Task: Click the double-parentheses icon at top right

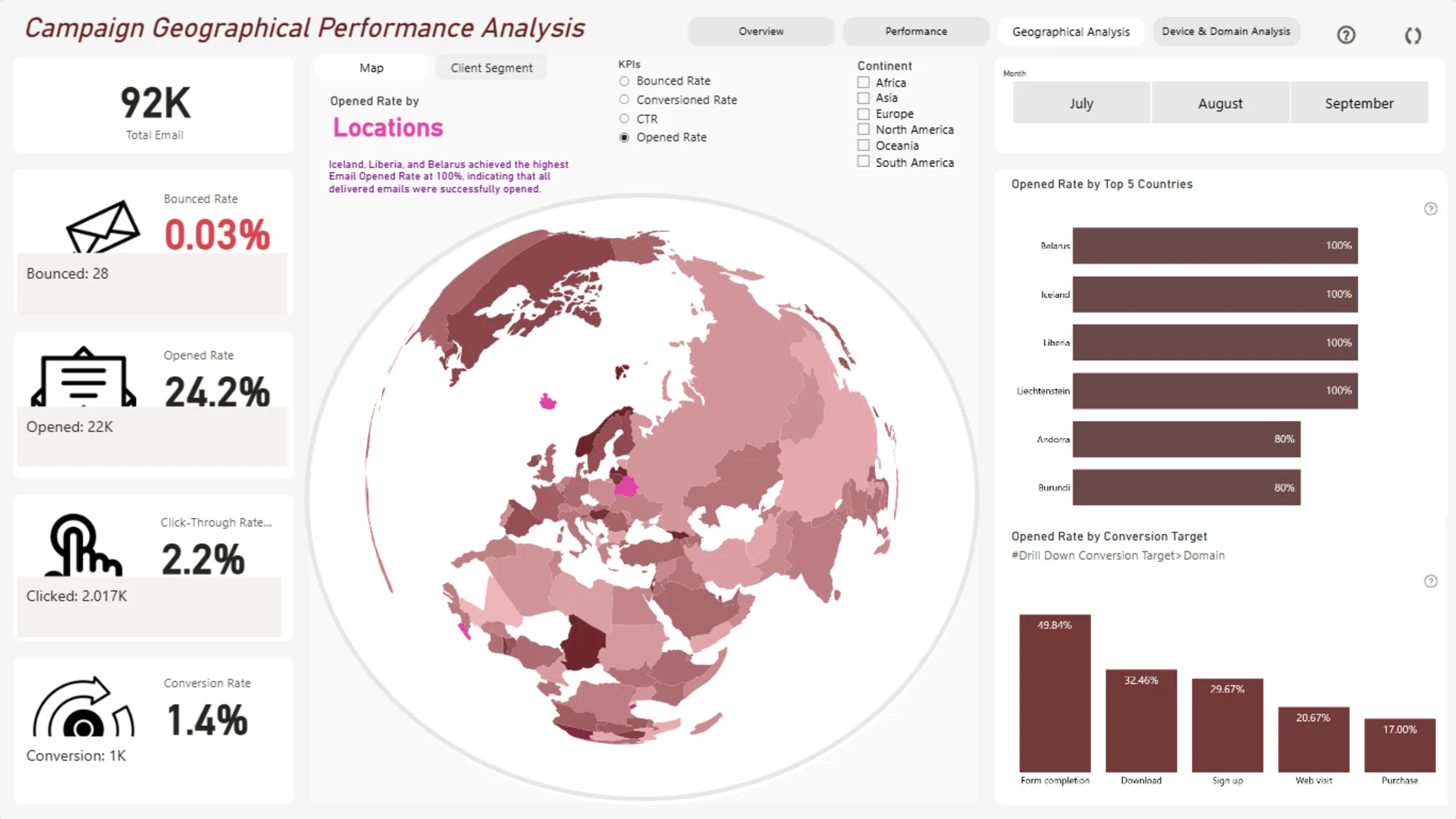Action: coord(1413,36)
